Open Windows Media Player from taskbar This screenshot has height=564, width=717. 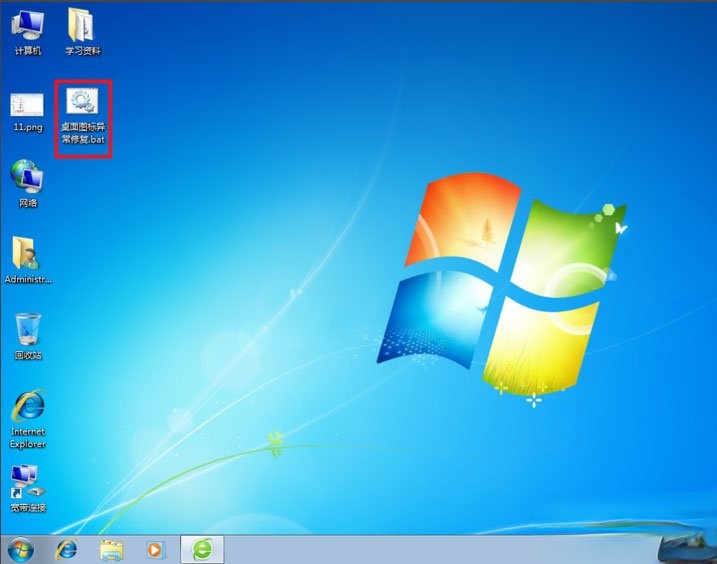coord(155,549)
